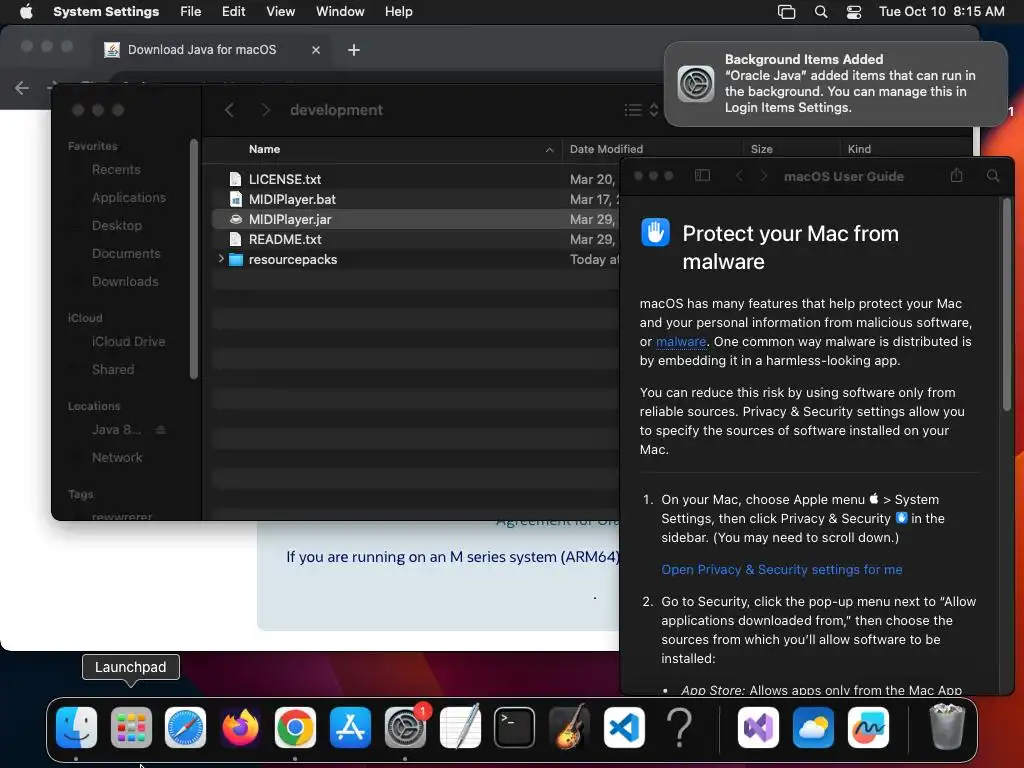Image resolution: width=1024 pixels, height=768 pixels.
Task: Click Finder forward arrow next to development
Action: [264, 110]
